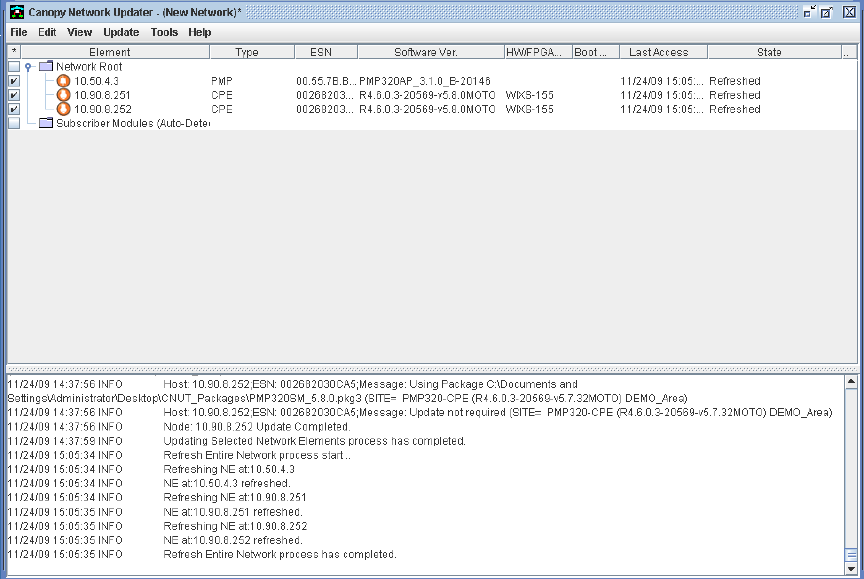Uncheck the 10.90.8.251 element checkbox
The height and width of the screenshot is (579, 864).
[14, 95]
